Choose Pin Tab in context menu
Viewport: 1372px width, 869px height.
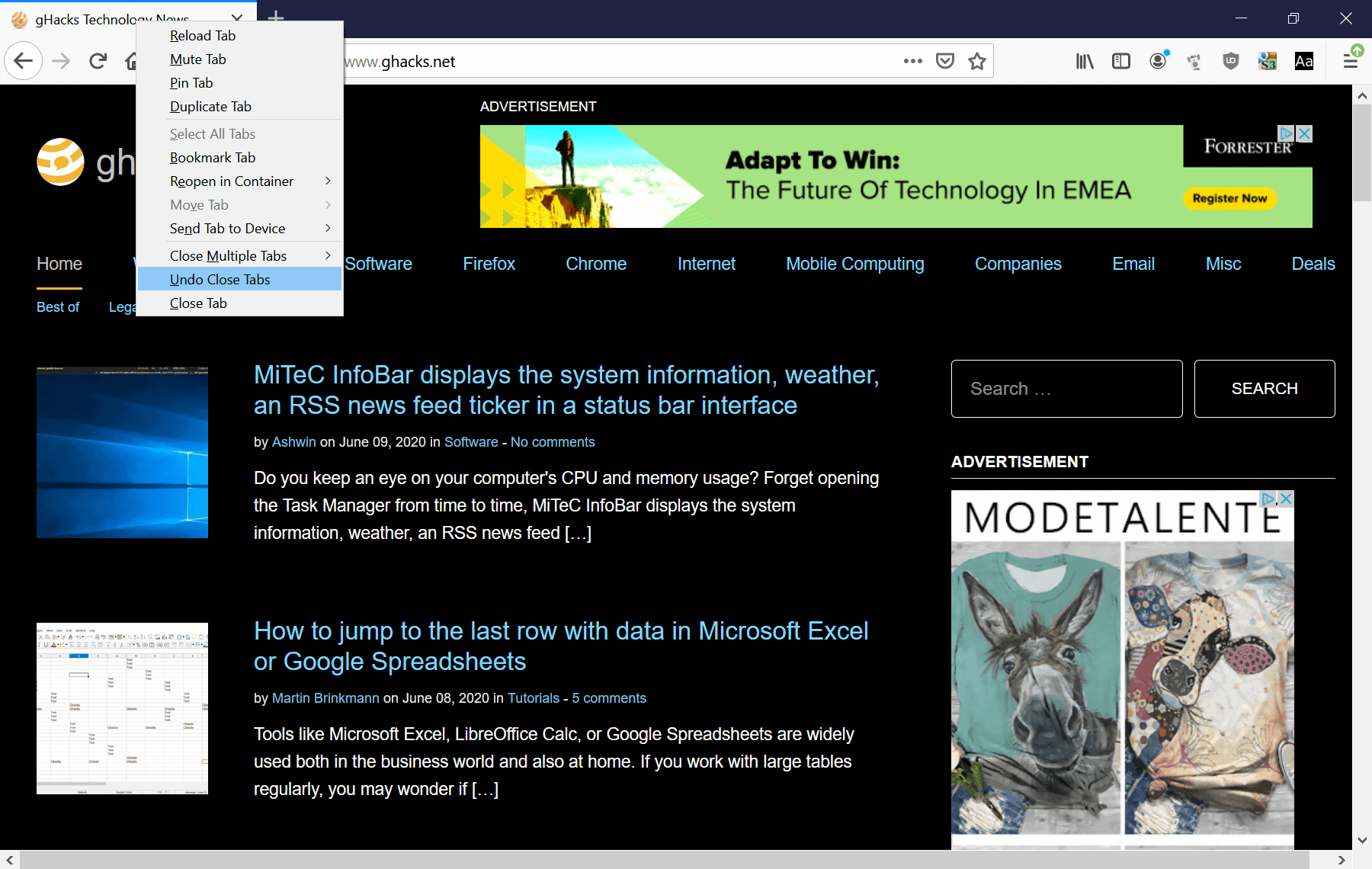239,83
